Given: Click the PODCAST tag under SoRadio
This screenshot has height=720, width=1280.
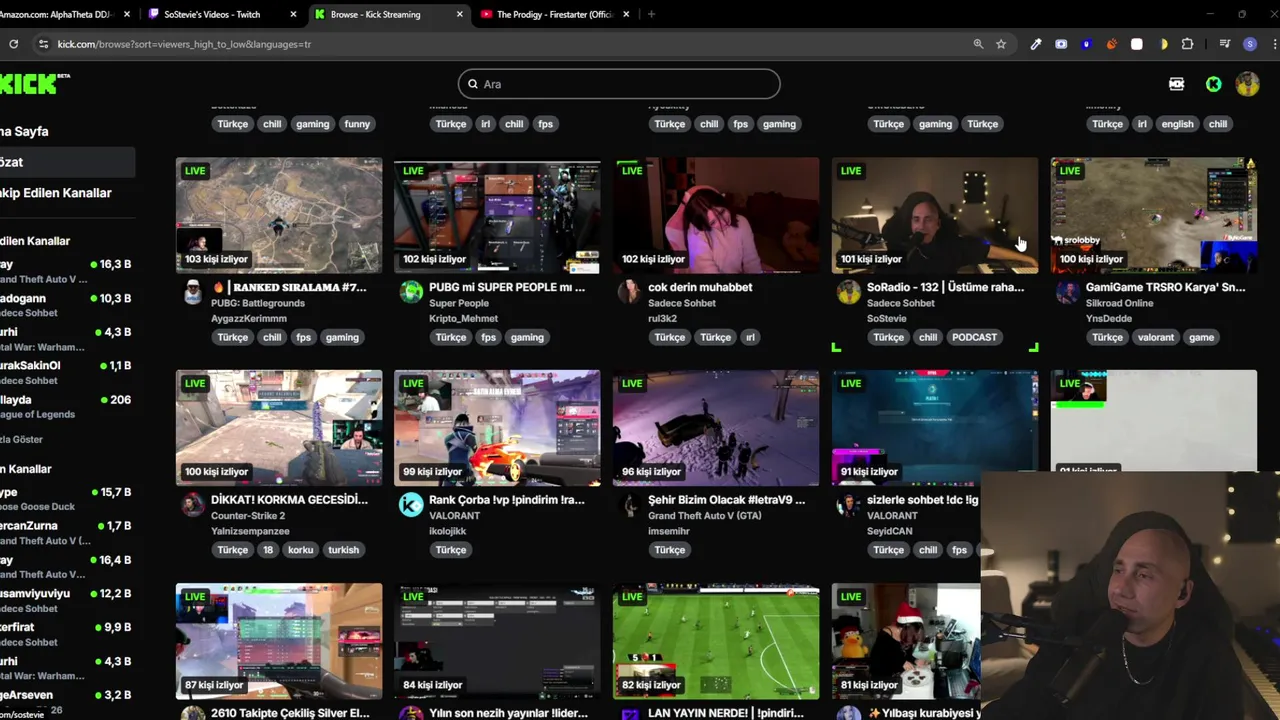Looking at the screenshot, I should (x=974, y=337).
